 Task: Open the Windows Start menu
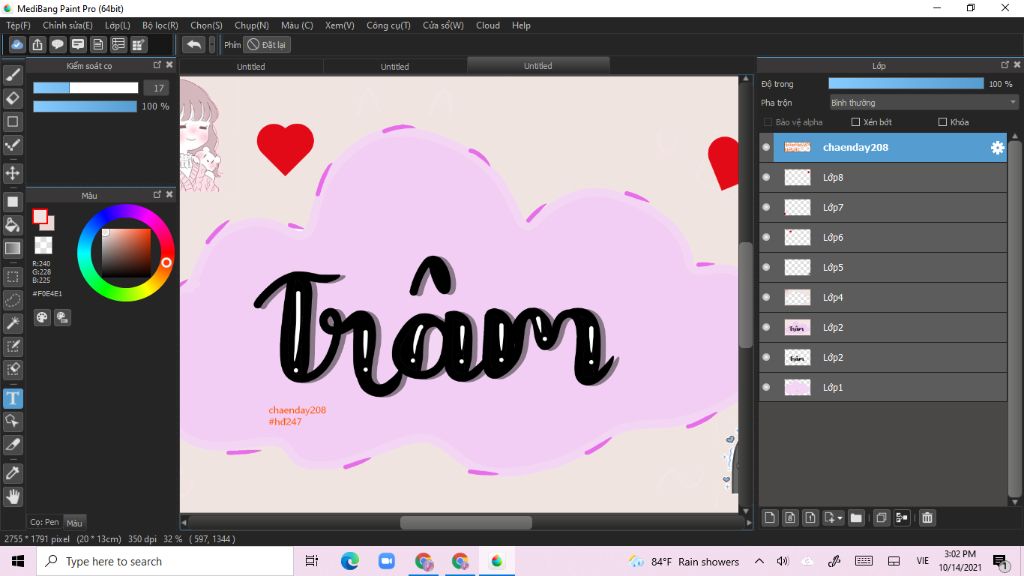18,561
